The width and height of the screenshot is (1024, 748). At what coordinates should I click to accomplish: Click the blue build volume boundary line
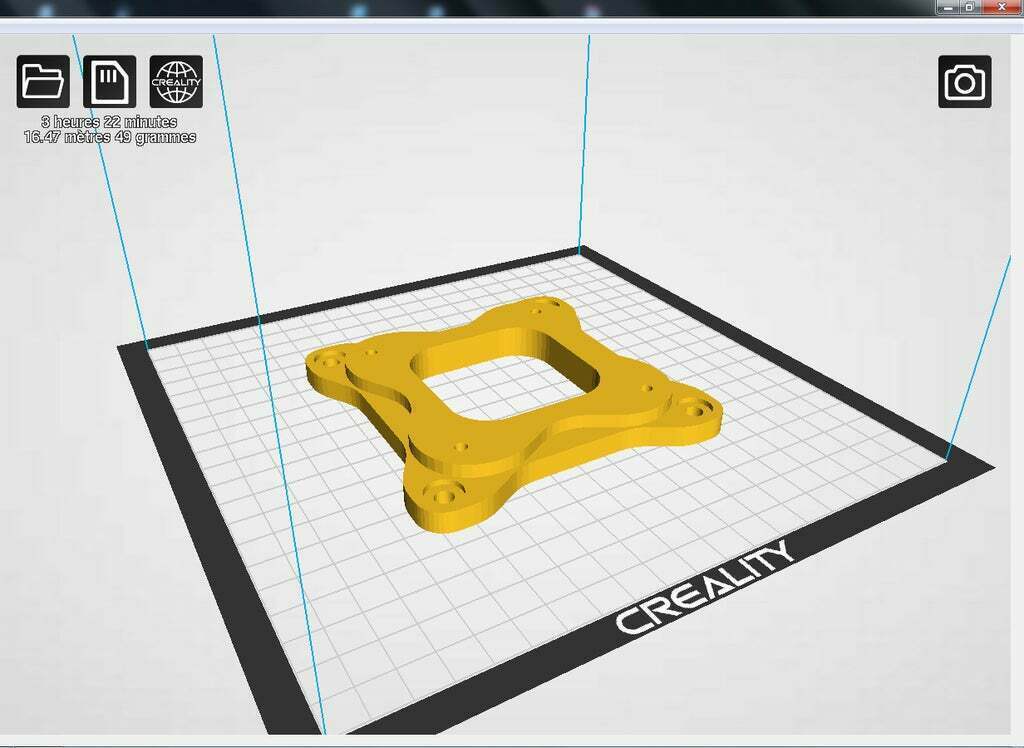[x=585, y=150]
